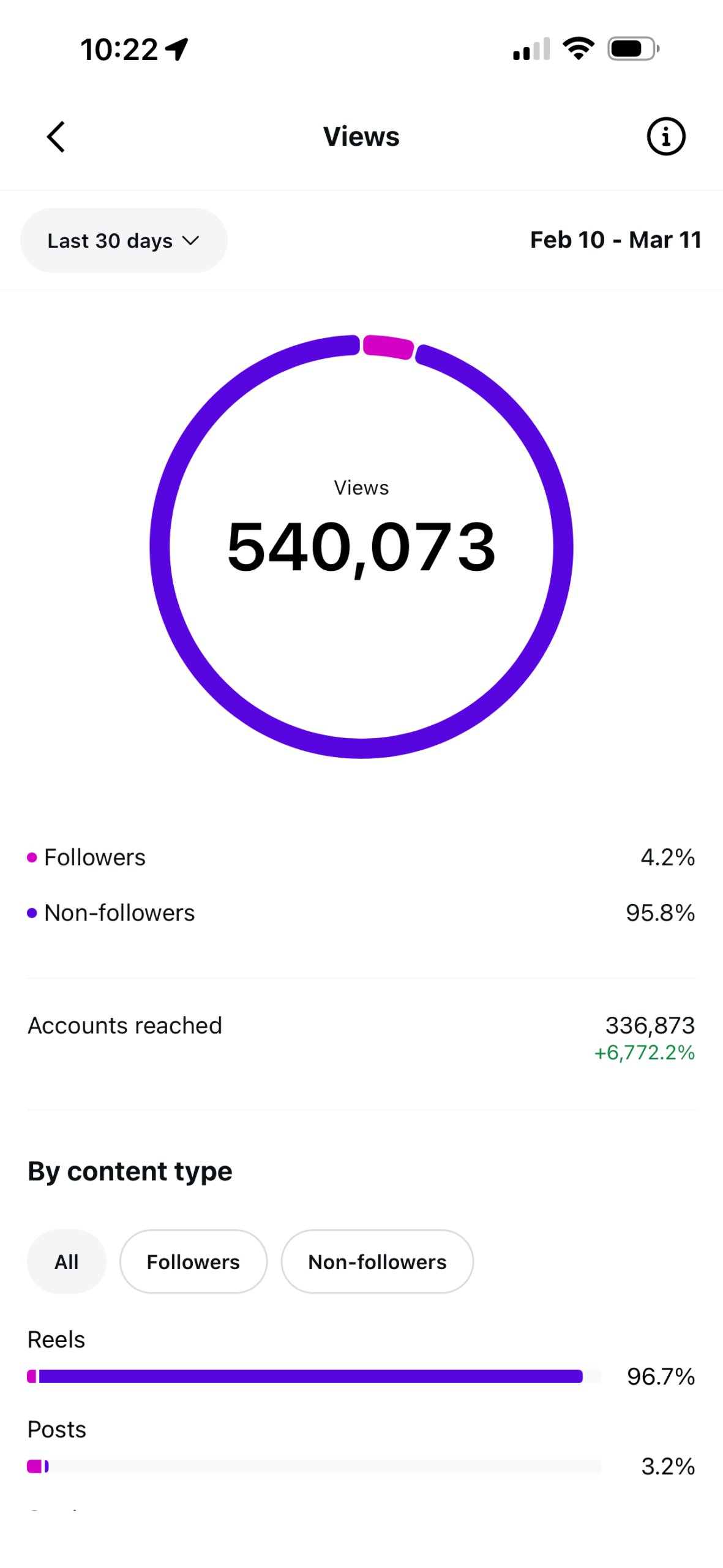Open the info icon beside Views
This screenshot has width=723, height=1568.
coord(665,136)
